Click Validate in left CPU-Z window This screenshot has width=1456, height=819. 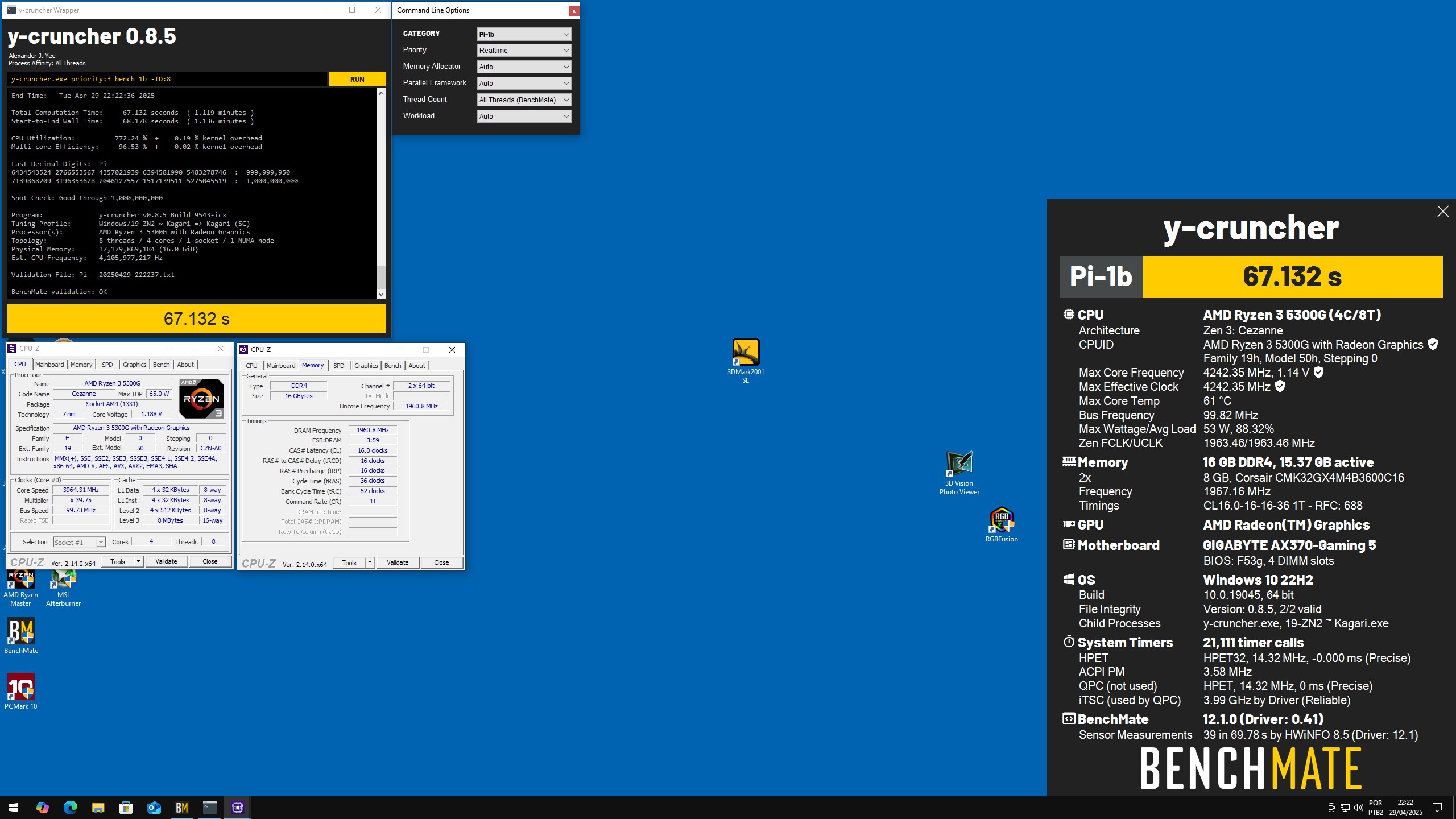point(166,562)
